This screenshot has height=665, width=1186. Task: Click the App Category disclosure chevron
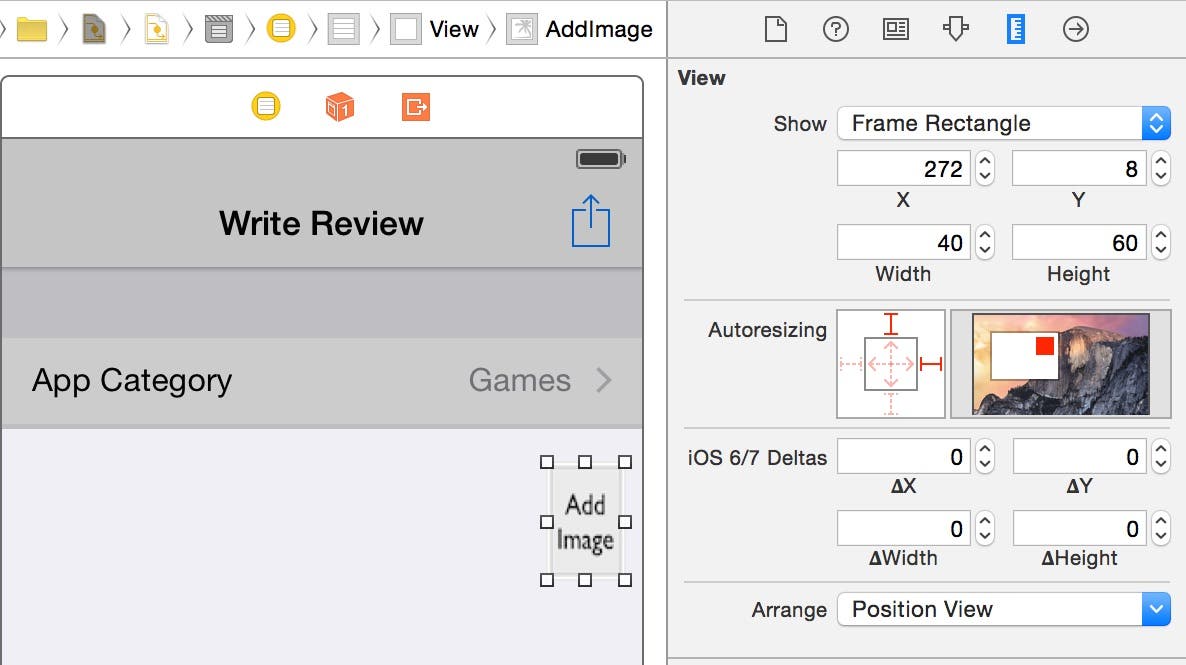(604, 380)
